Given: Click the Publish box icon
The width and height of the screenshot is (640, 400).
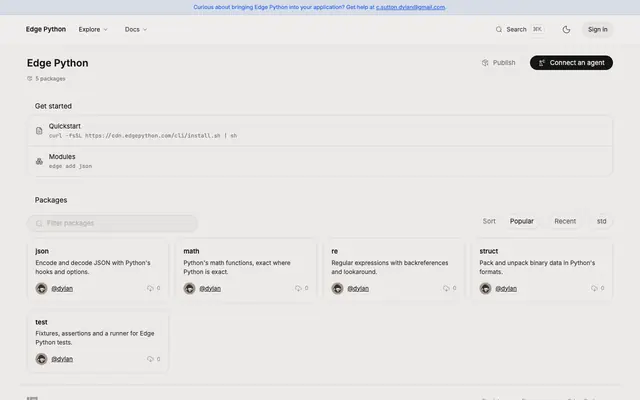Looking at the screenshot, I should point(485,63).
